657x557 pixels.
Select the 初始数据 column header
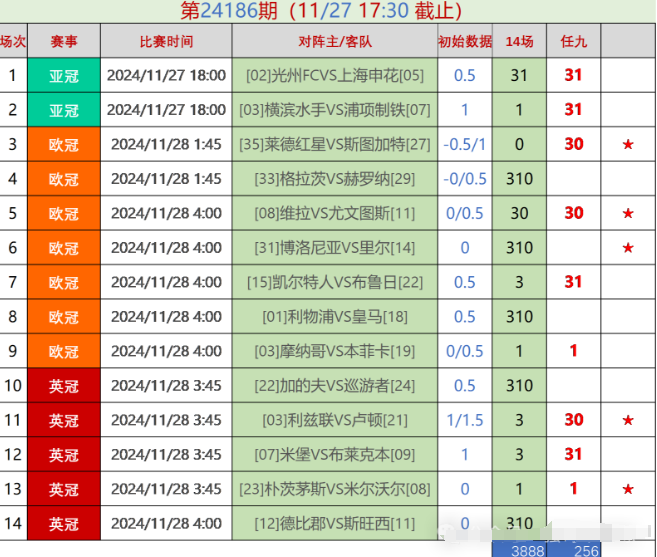pyautogui.click(x=465, y=41)
